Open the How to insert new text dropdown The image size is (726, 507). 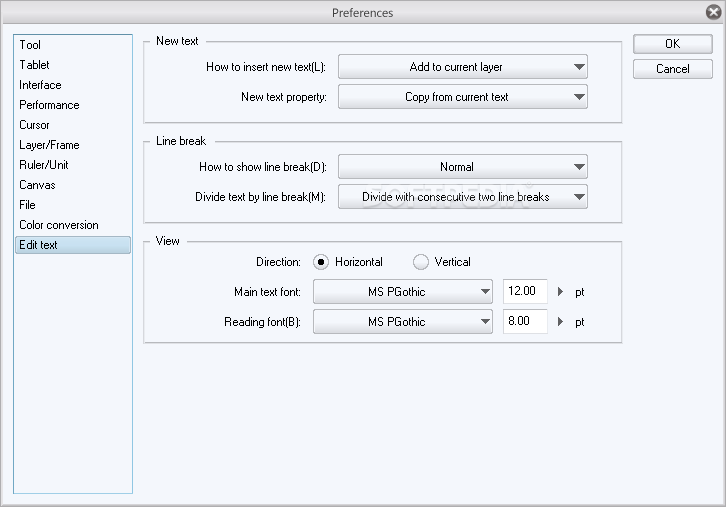[x=463, y=67]
